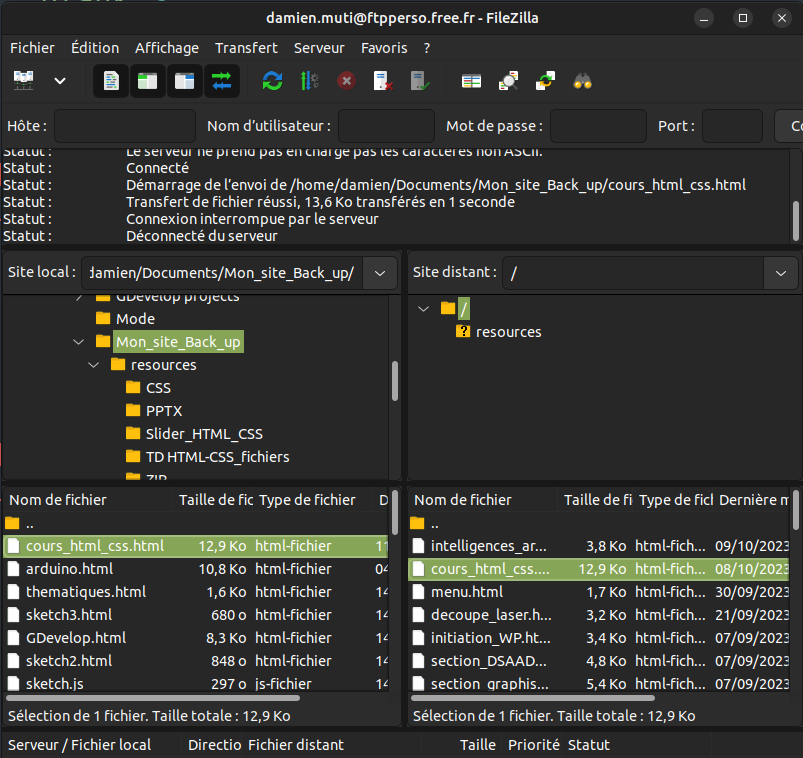Open the Site distant path dropdown

(780, 273)
